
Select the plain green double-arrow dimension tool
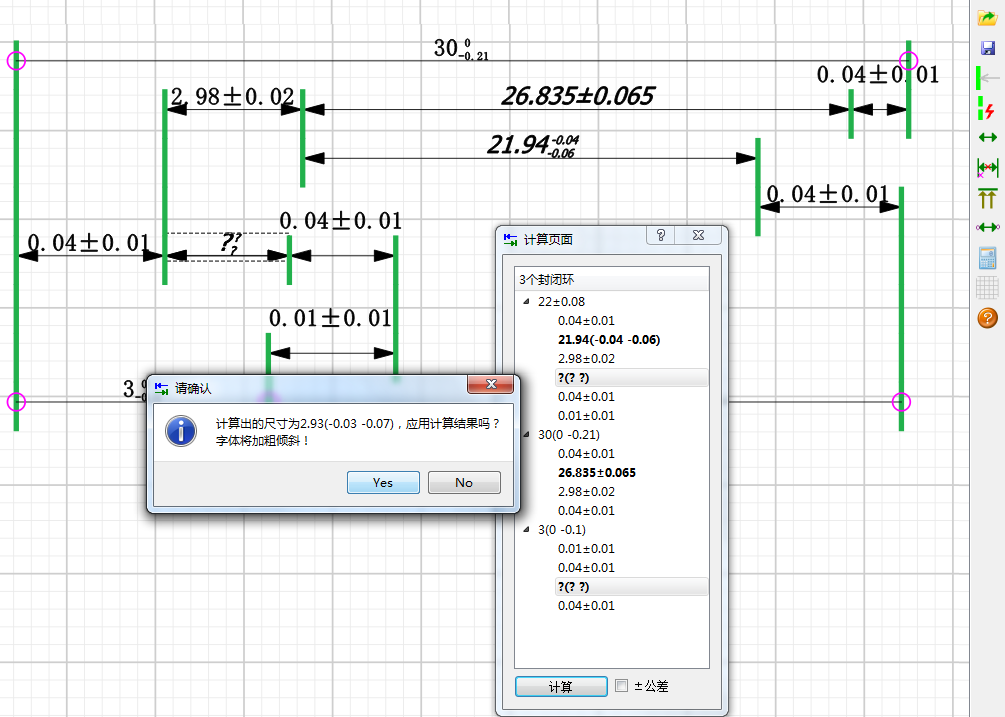[x=988, y=137]
